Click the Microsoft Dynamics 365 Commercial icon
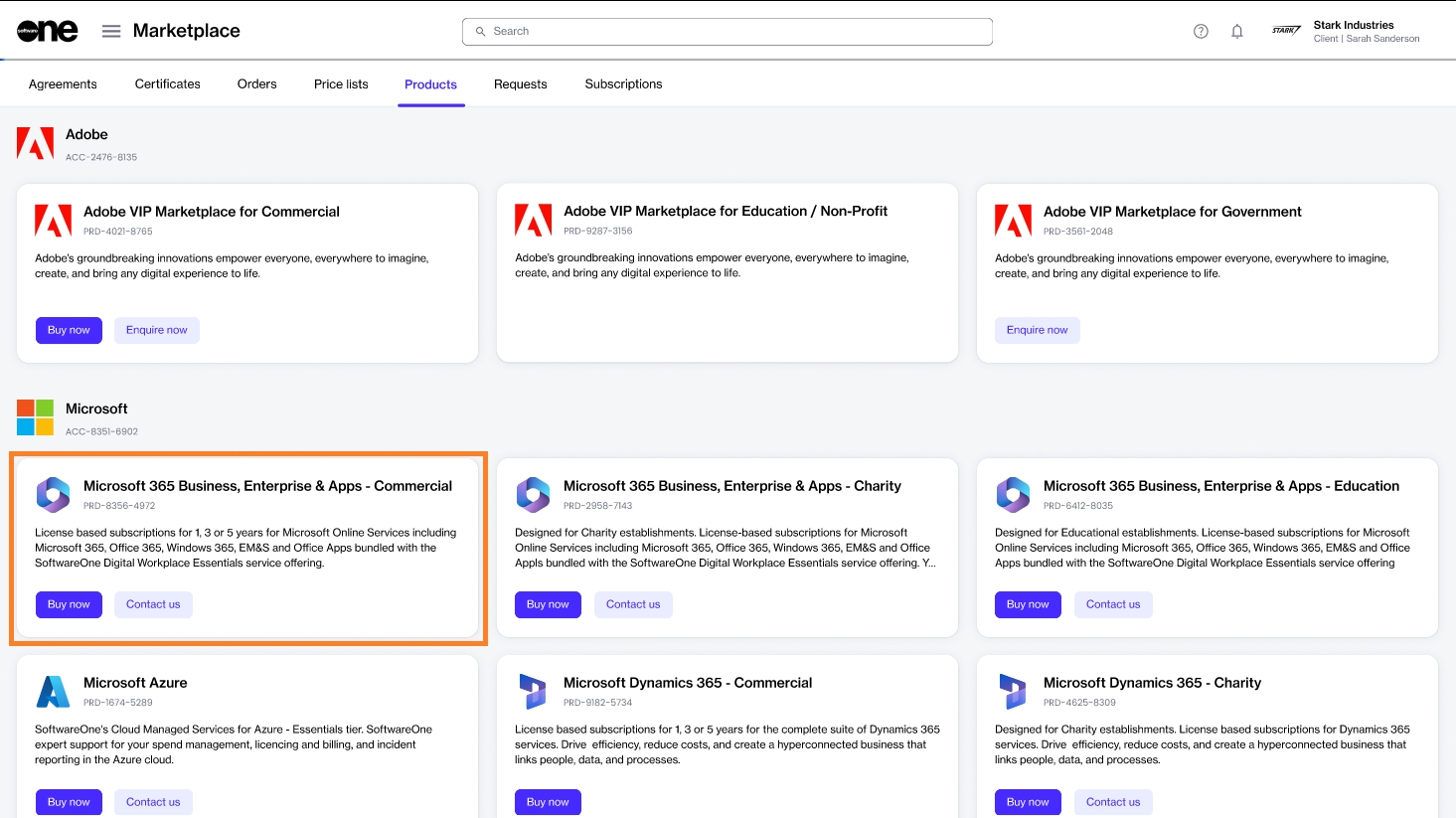 (x=534, y=691)
